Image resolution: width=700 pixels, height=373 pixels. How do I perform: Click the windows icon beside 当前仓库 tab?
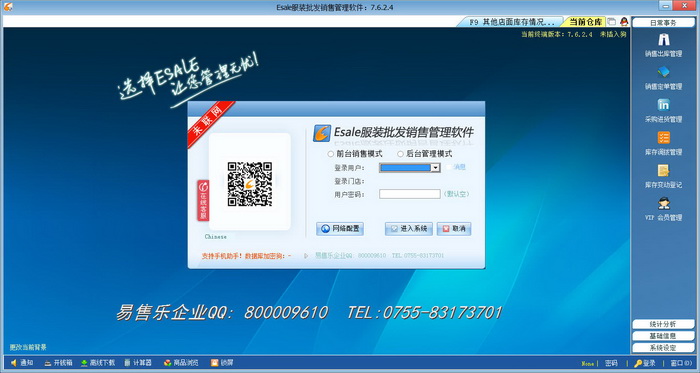point(612,21)
